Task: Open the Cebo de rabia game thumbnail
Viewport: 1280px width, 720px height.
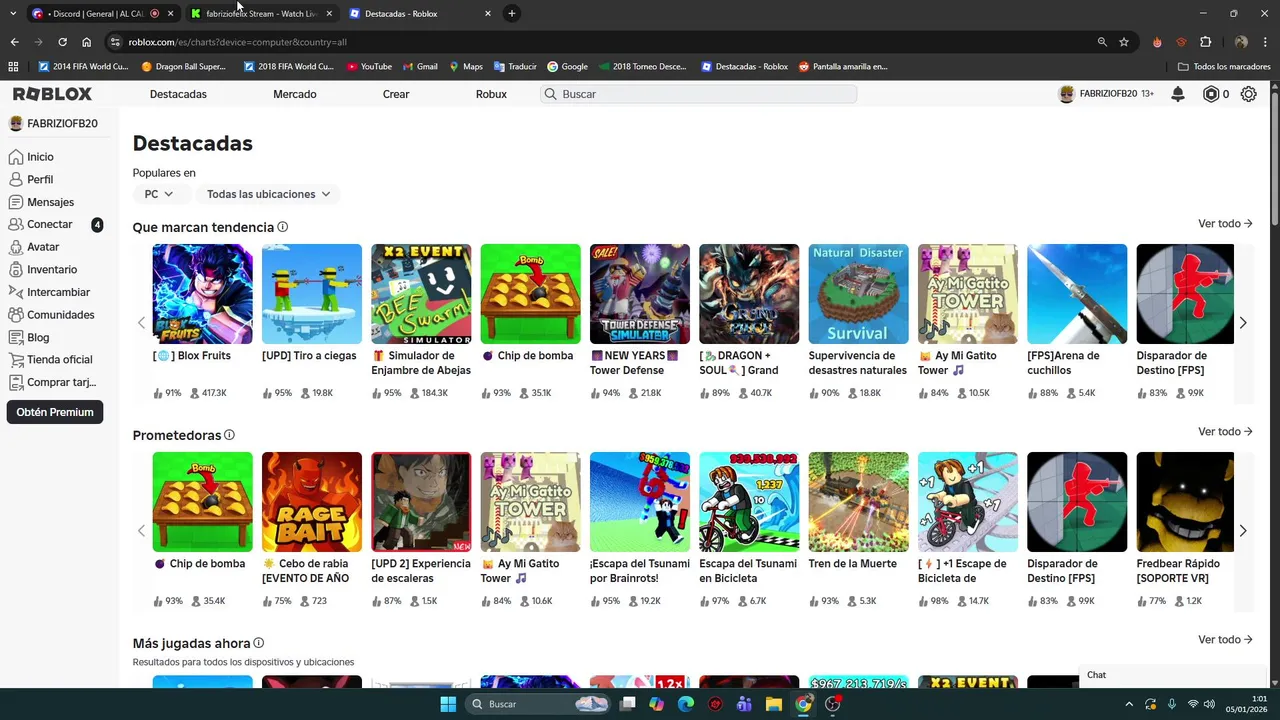Action: (312, 502)
